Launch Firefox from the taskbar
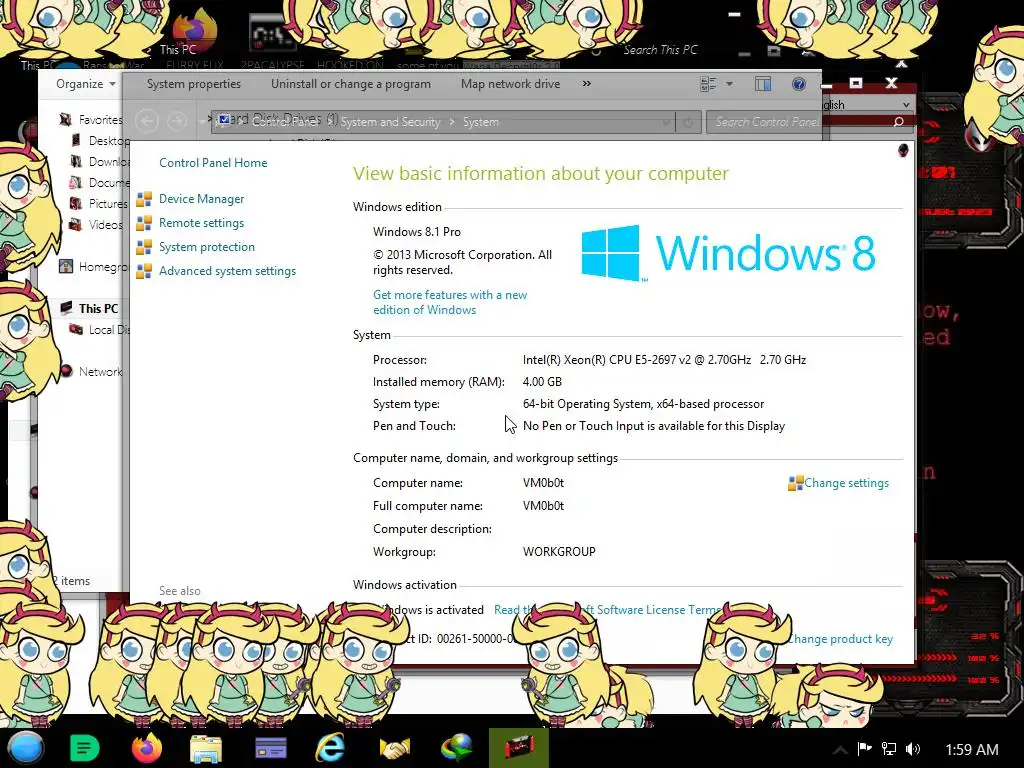This screenshot has height=768, width=1024. pos(146,748)
